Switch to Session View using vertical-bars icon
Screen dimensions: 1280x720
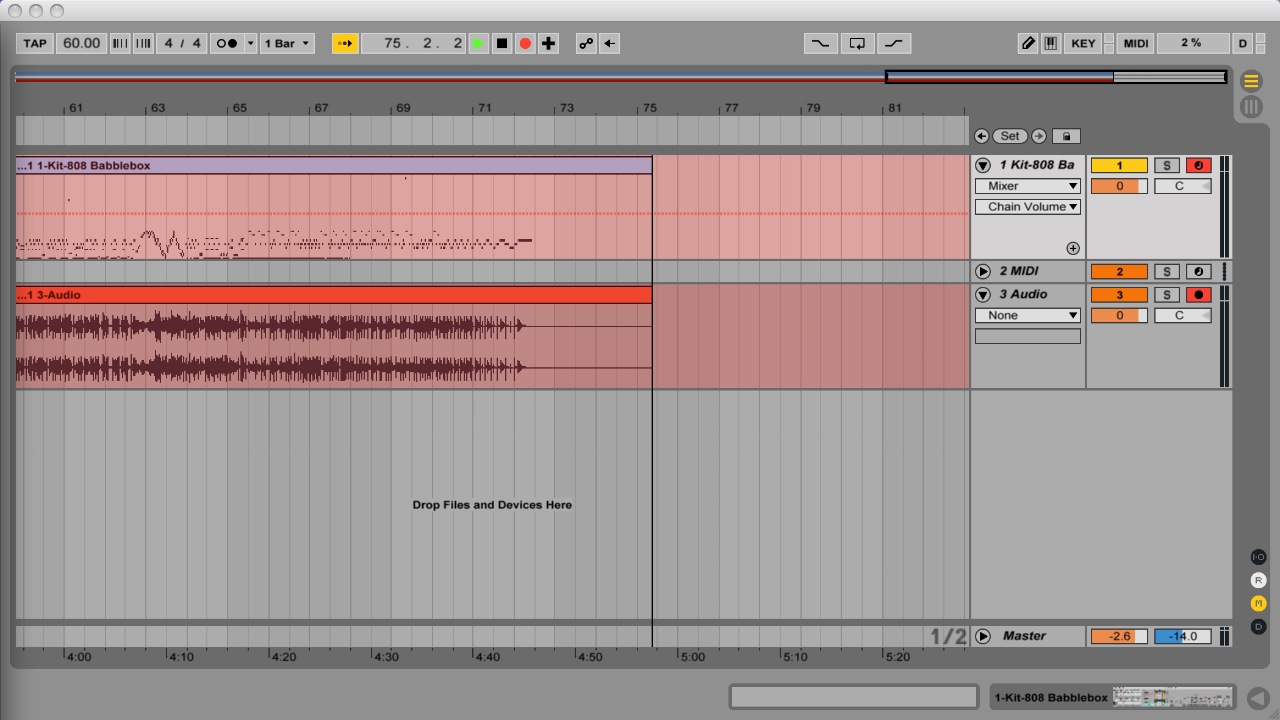click(x=1251, y=107)
